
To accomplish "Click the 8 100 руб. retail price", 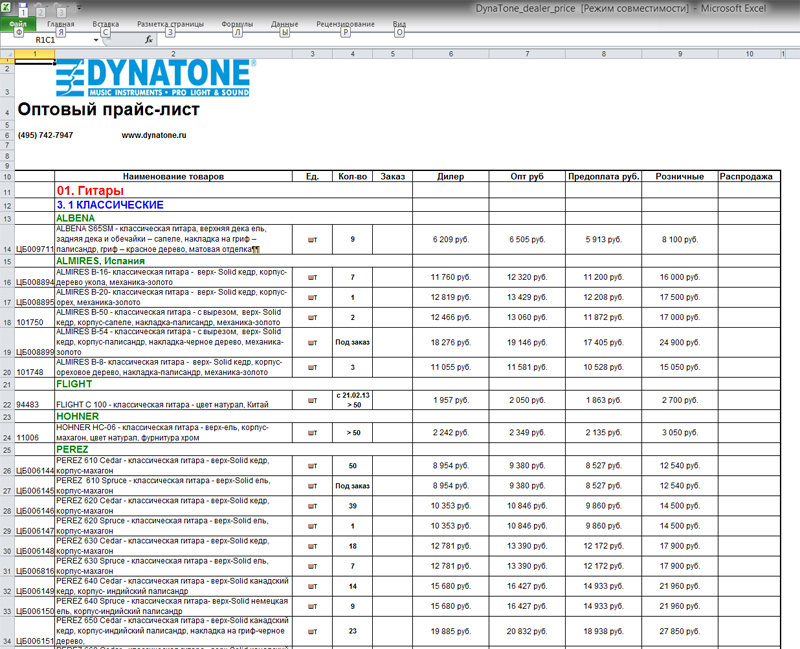I will tap(680, 239).
